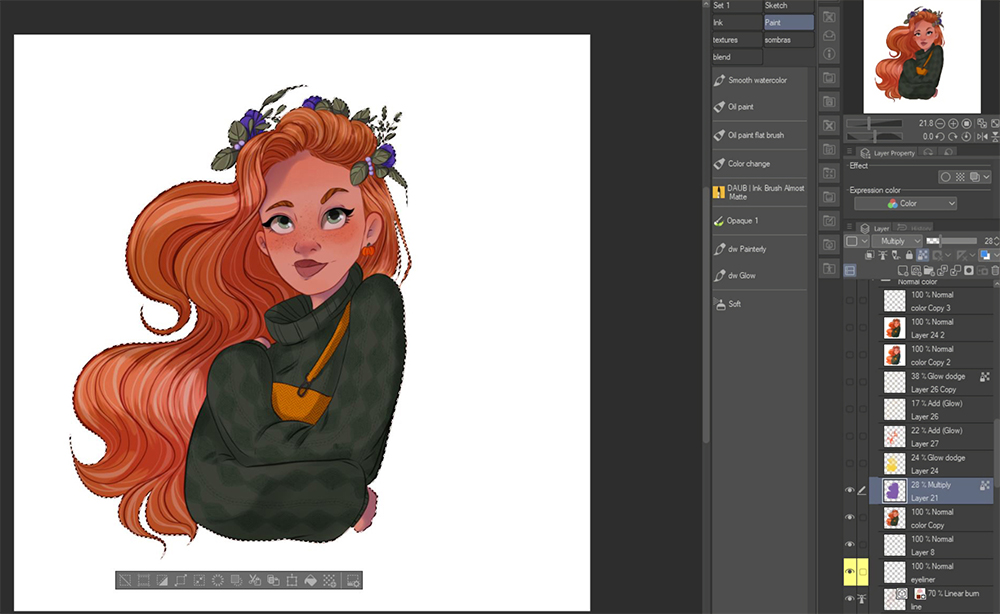1000x614 pixels.
Task: Flip canvas horizontally in the navigator
Action: pos(981,136)
